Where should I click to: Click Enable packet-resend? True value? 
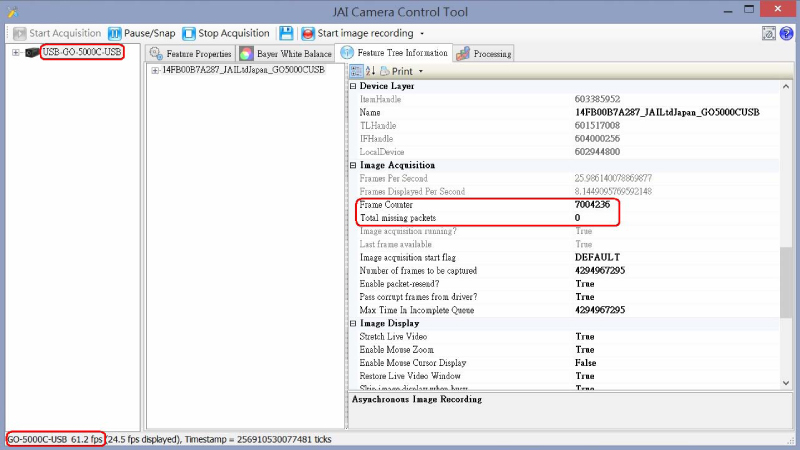coord(585,284)
